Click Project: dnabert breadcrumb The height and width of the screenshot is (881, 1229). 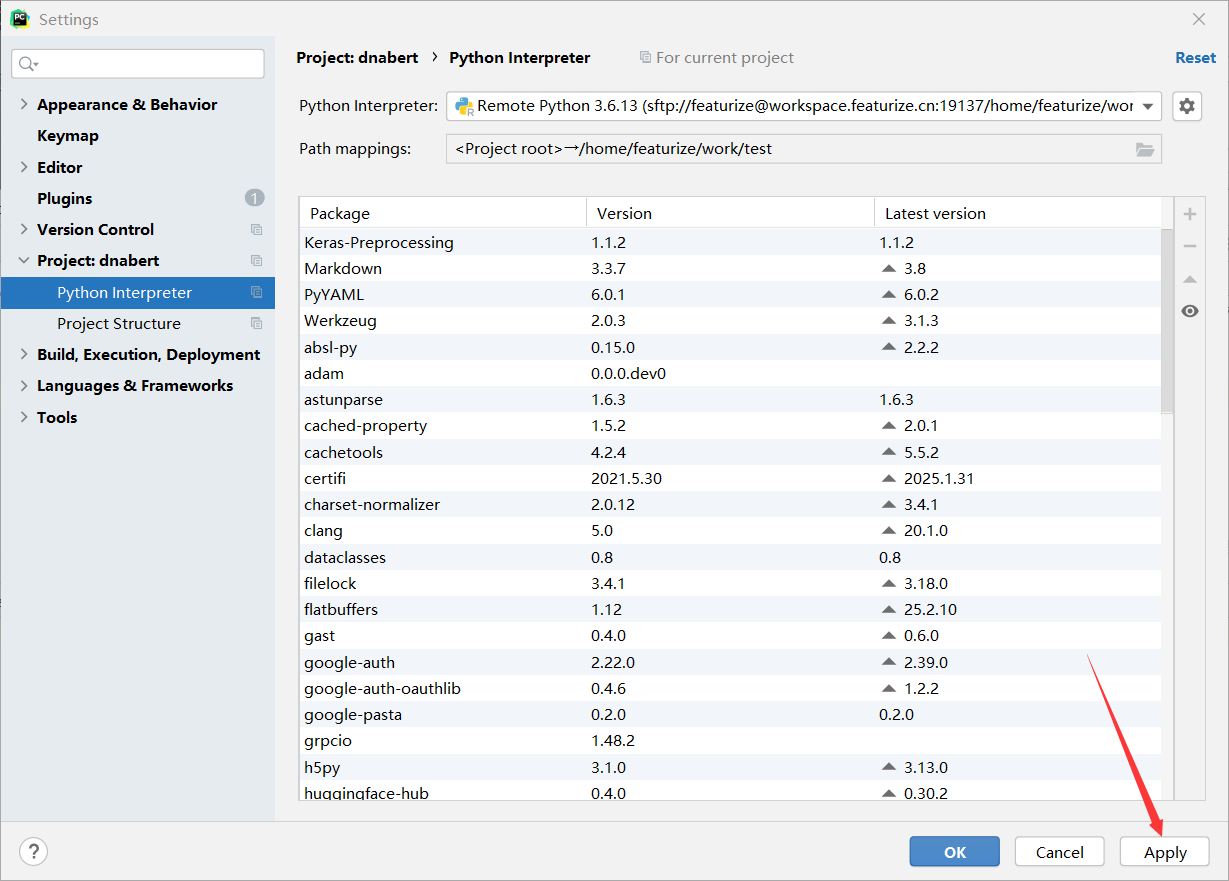357,58
